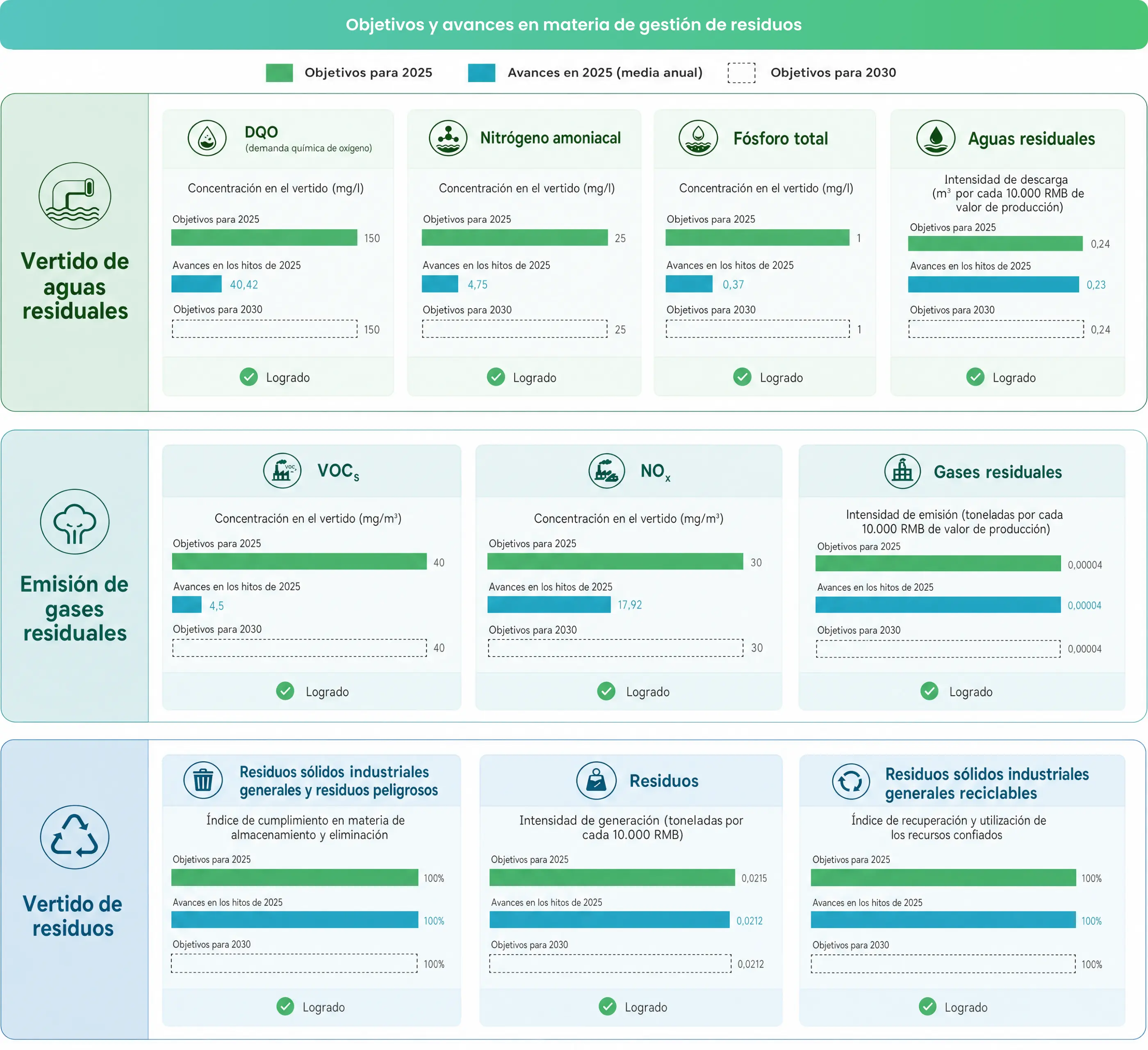Image resolution: width=1148 pixels, height=1050 pixels.
Task: Click the Residuos sólidos industriales generales reciclables title
Action: [987, 783]
